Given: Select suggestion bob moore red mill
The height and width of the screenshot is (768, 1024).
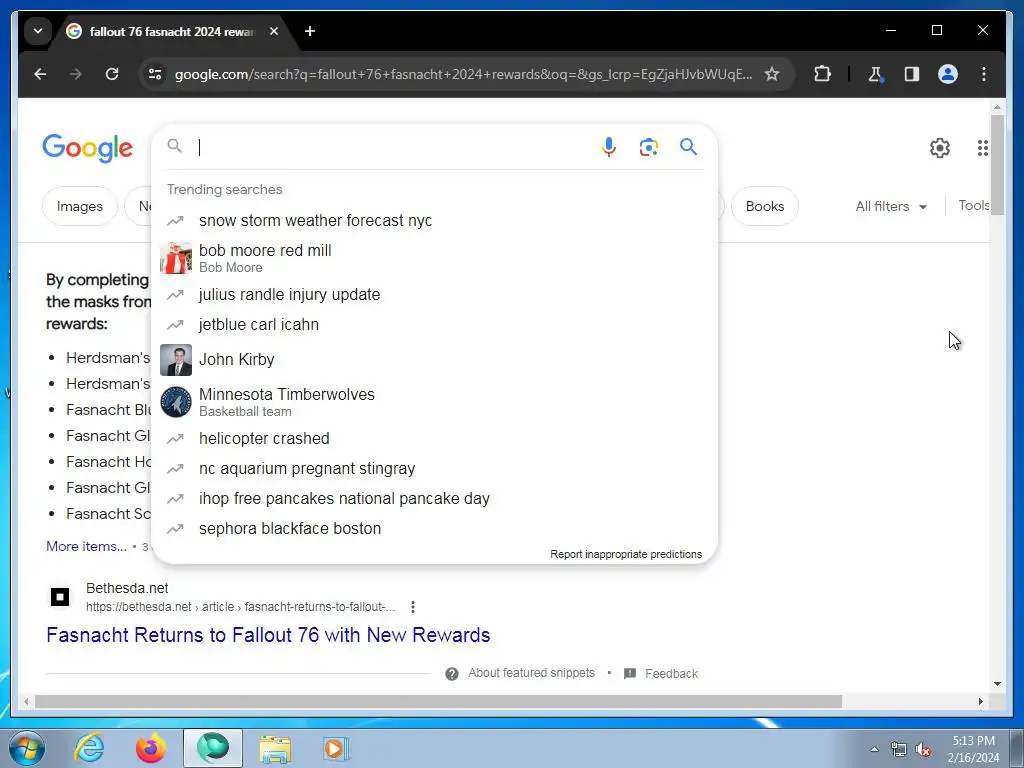Looking at the screenshot, I should 434,258.
